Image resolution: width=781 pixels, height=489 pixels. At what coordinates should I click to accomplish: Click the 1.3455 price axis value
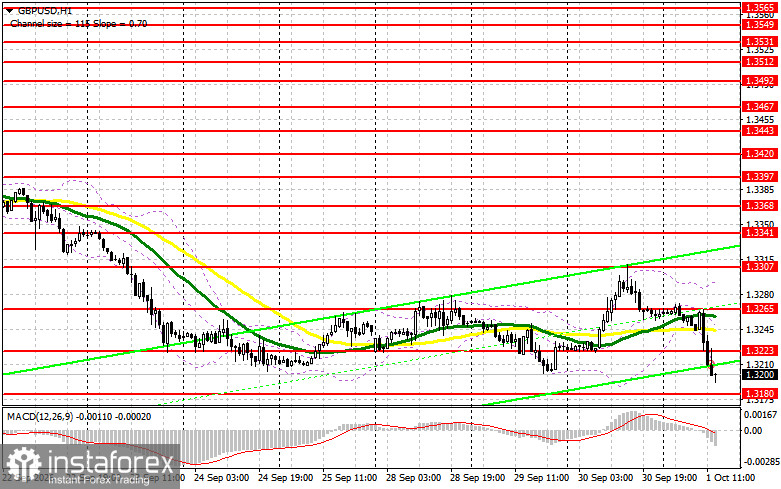(x=760, y=120)
